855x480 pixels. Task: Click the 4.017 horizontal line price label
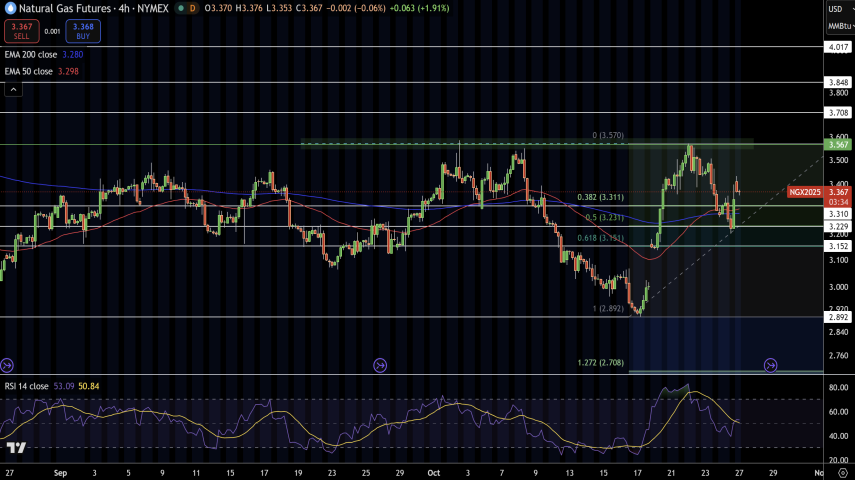pyautogui.click(x=837, y=47)
